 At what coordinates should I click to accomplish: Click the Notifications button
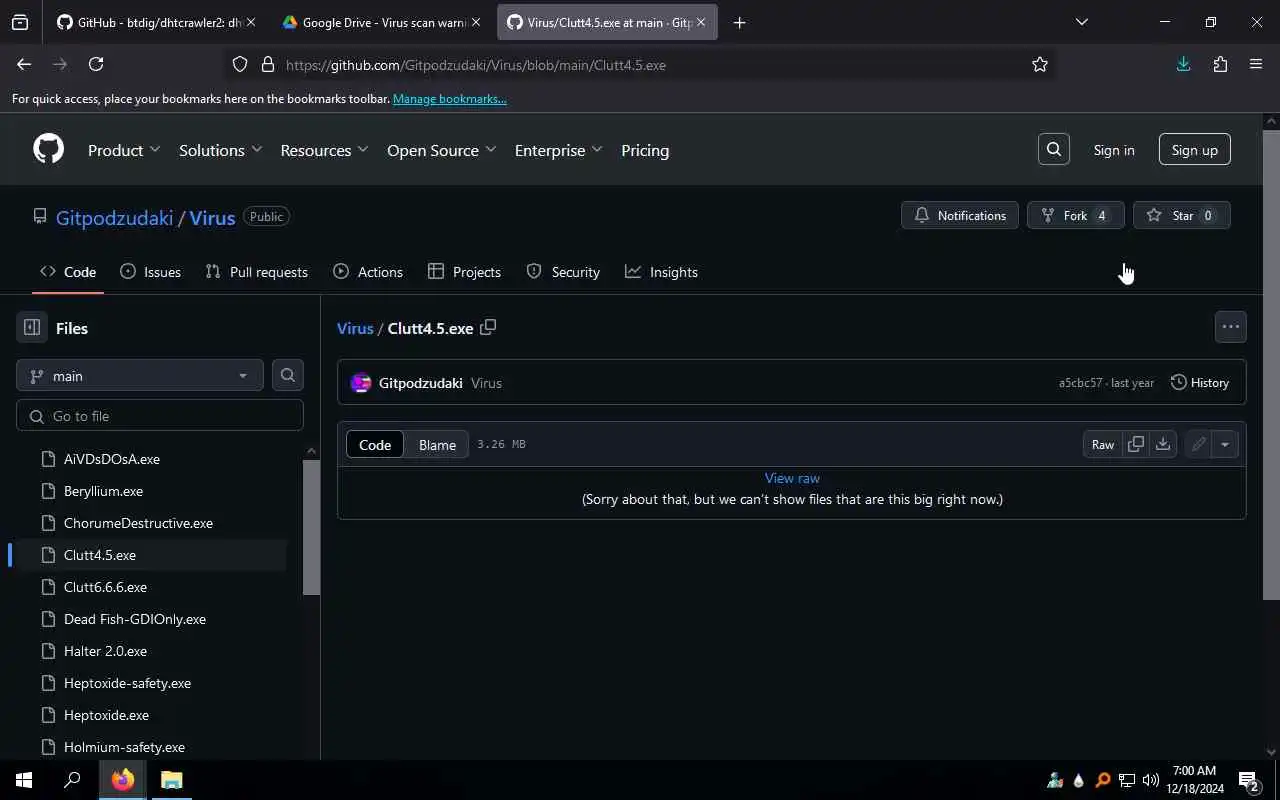(x=960, y=215)
